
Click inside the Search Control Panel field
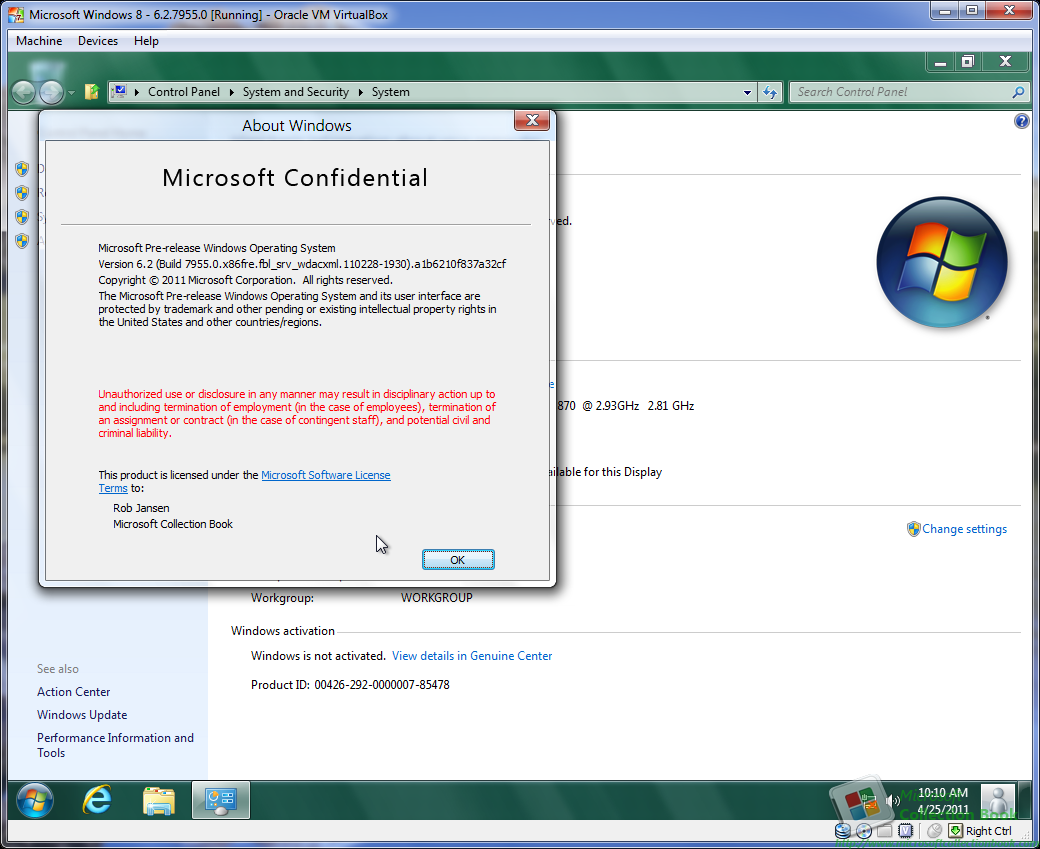pos(900,91)
